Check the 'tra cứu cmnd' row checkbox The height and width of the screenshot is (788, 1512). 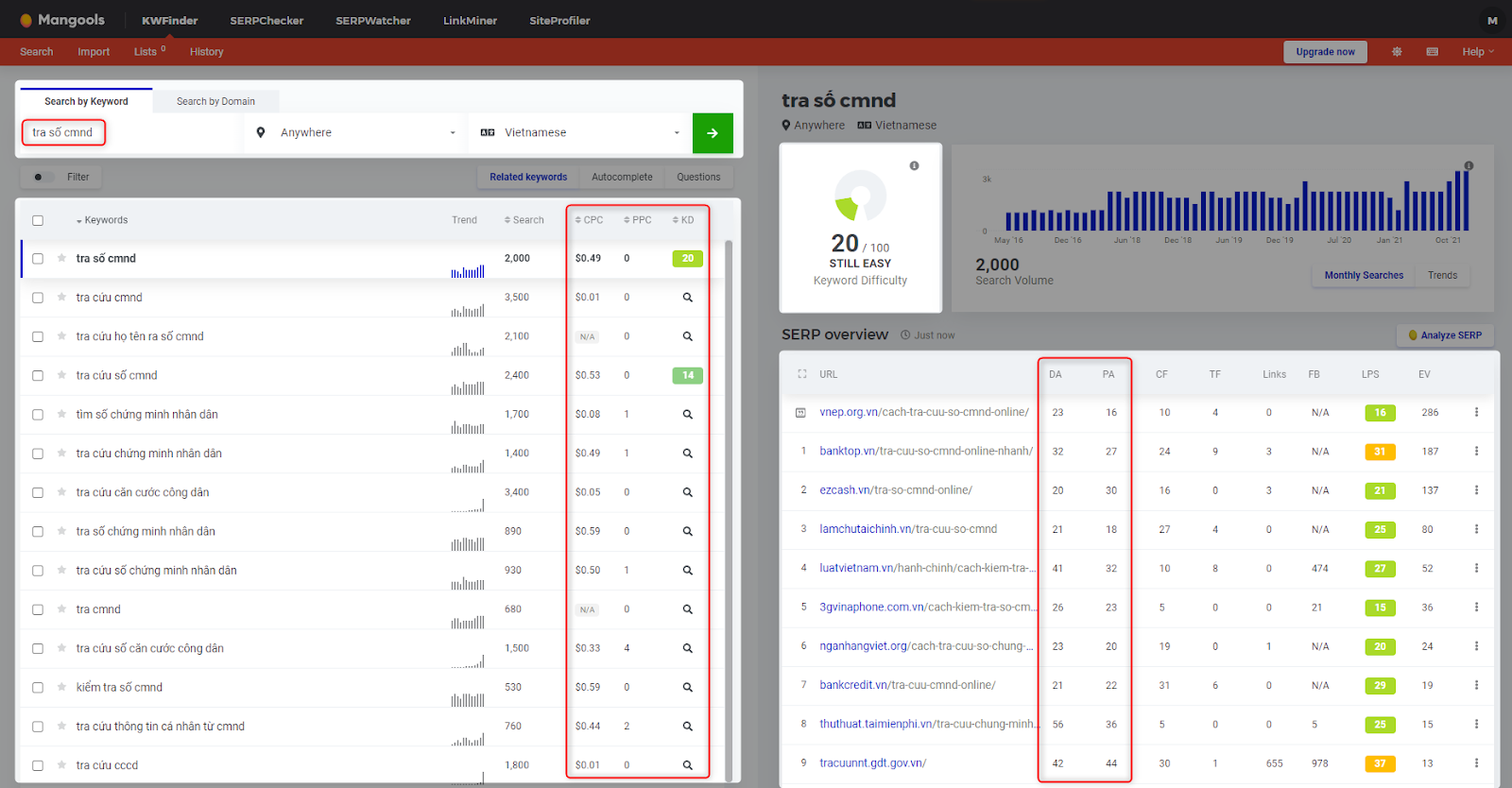(38, 298)
